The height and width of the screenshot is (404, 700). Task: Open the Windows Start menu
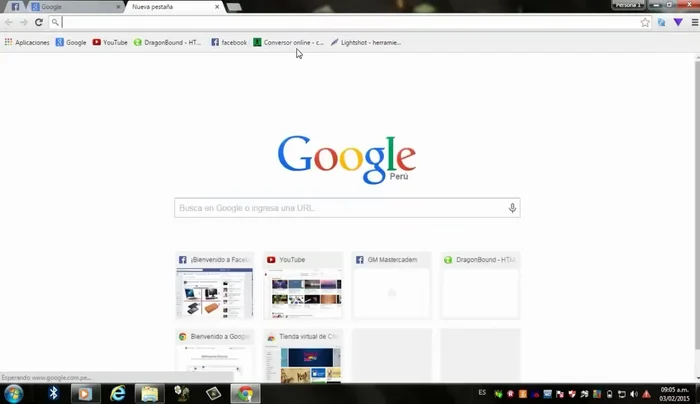click(13, 394)
